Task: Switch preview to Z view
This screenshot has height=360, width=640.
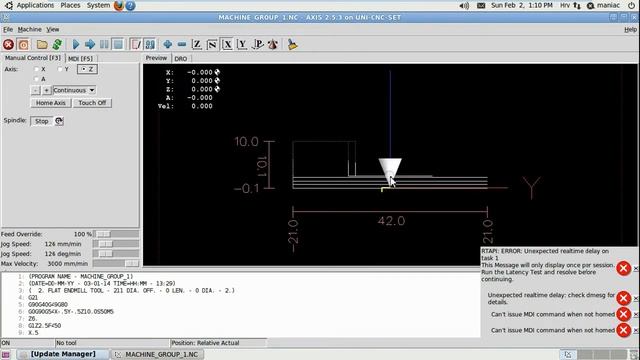Action: (197, 44)
